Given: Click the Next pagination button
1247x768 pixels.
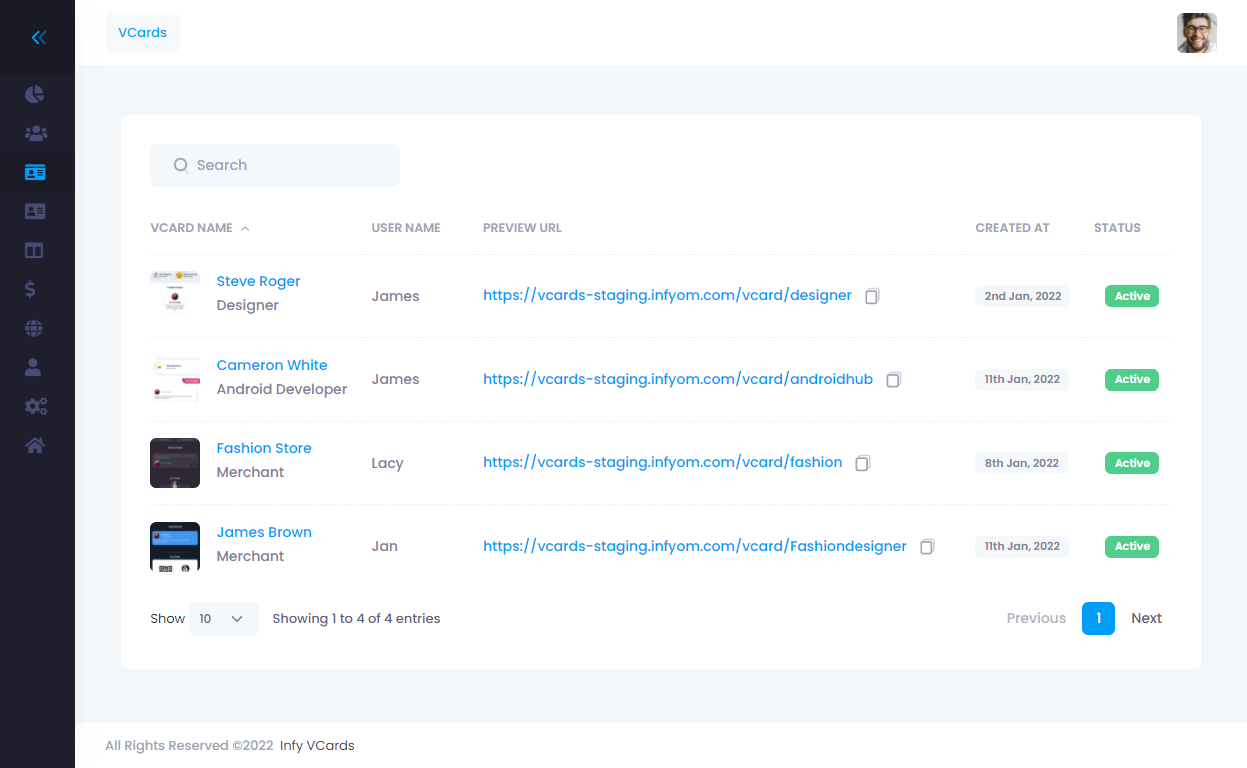Looking at the screenshot, I should coord(1146,619).
